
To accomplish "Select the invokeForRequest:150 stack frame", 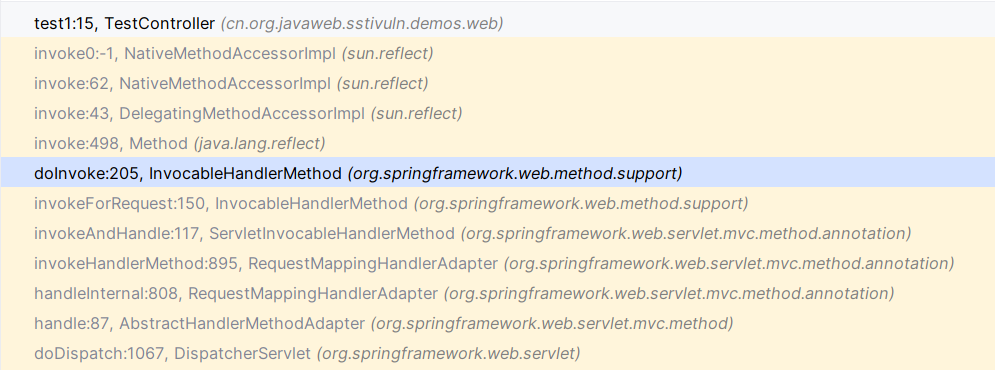I will point(498,204).
